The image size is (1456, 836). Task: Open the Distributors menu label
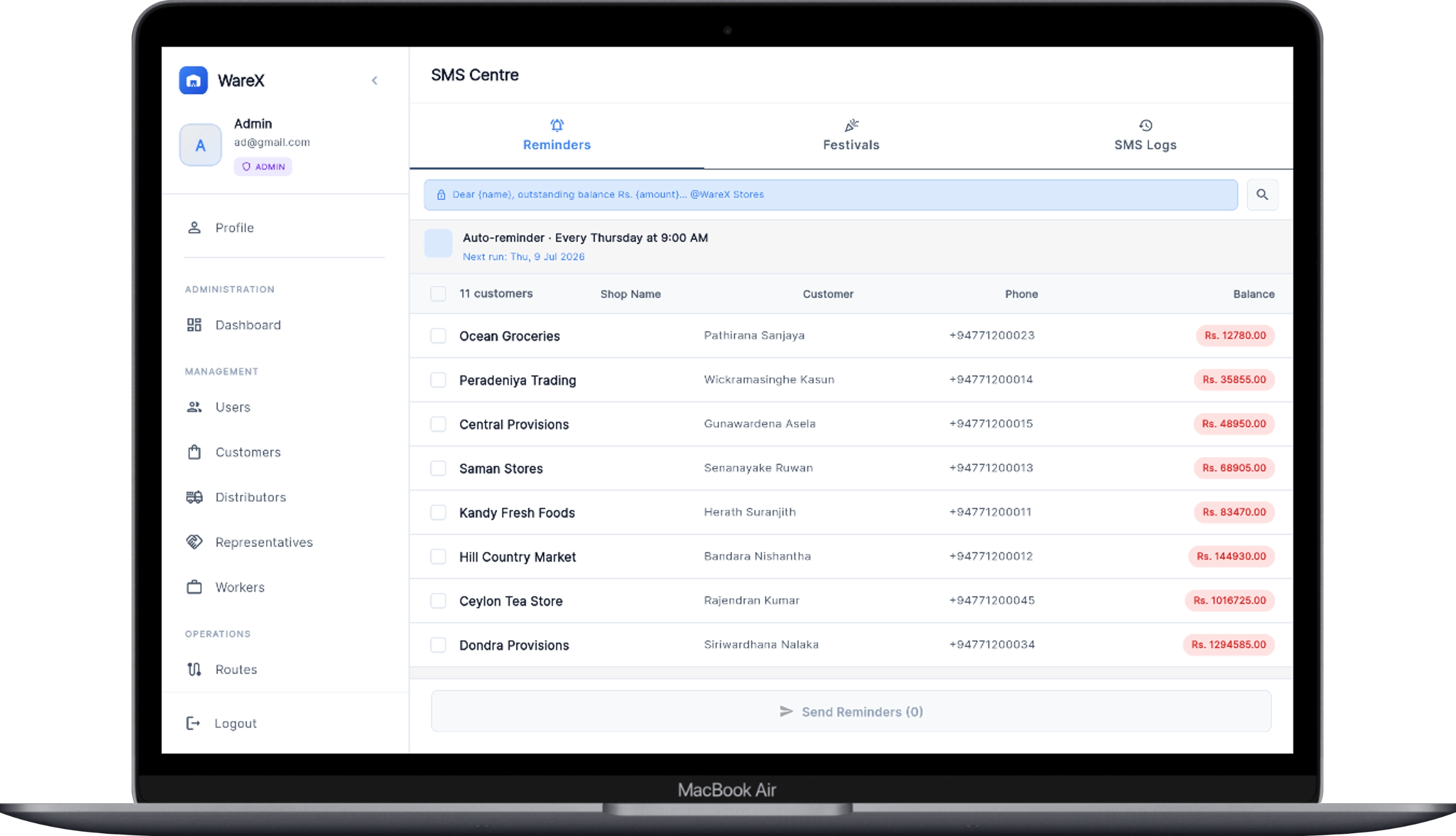[x=251, y=497]
